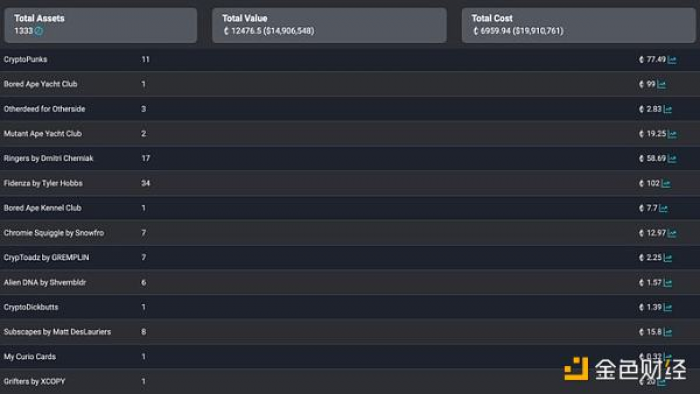This screenshot has width=700, height=394.
Task: Open the chart icon beside Bored Ape Yacht Club
Action: point(662,84)
